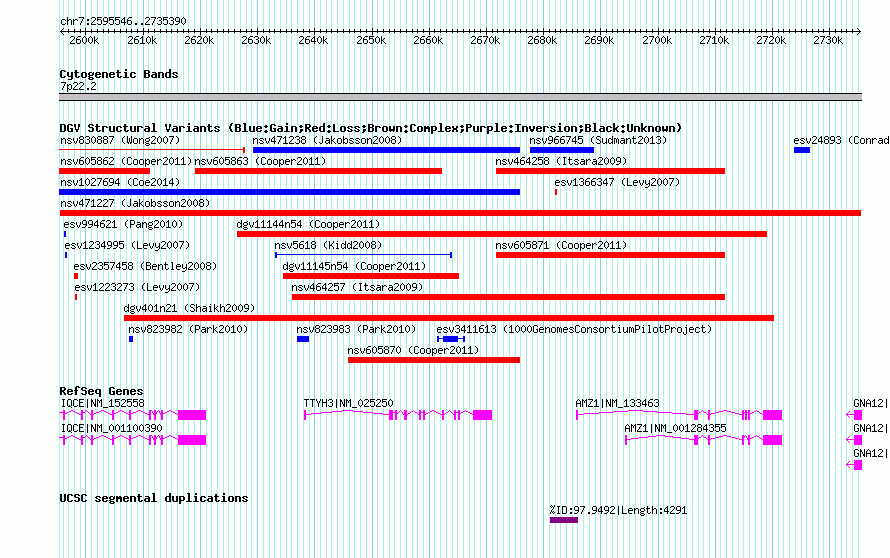Click the chr7:2595546..2735390 coordinate label
Screen dimensions: 890x558
123,22
